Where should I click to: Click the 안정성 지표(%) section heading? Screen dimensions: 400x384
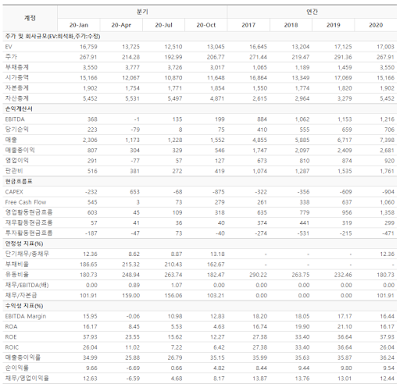pyautogui.click(x=24, y=244)
